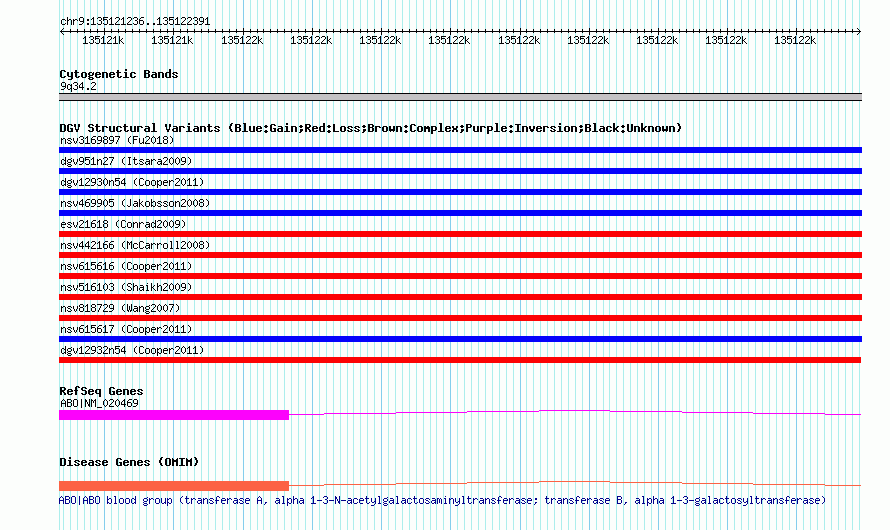Click the dgv12932n54 (Cooper2011) label
The height and width of the screenshot is (530, 890).
pos(132,350)
